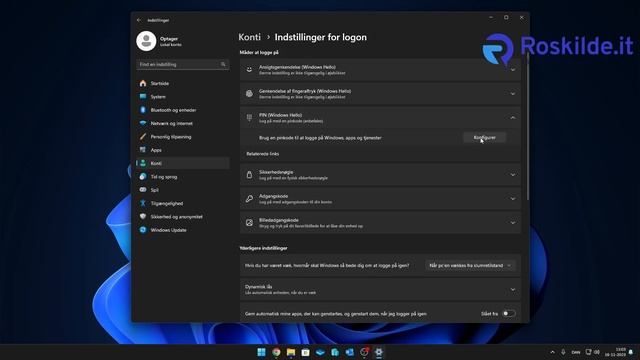
Task: Click the Bluetooth icon in sidebar
Action: tap(143, 110)
